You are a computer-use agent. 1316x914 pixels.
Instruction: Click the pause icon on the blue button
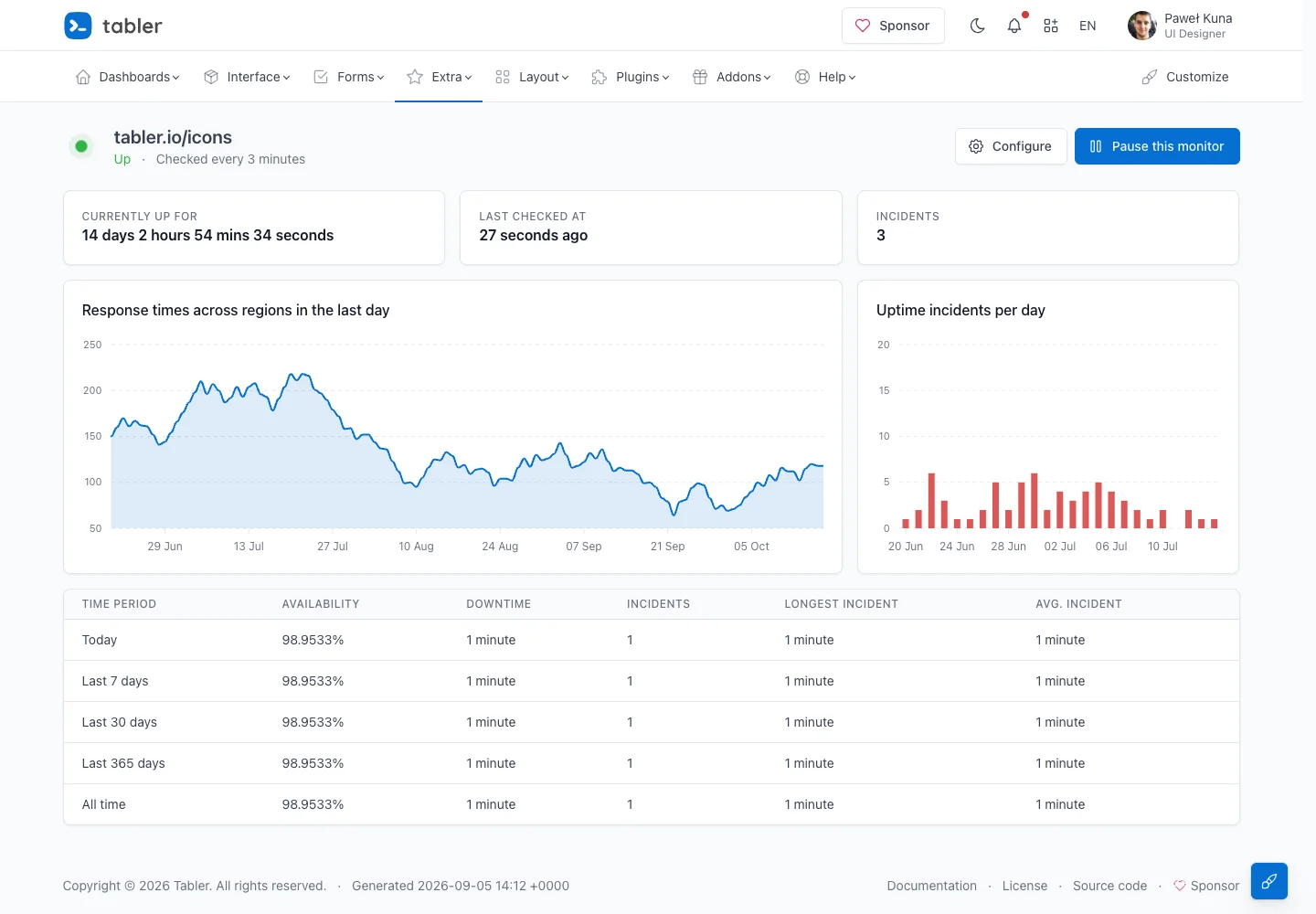pos(1096,146)
